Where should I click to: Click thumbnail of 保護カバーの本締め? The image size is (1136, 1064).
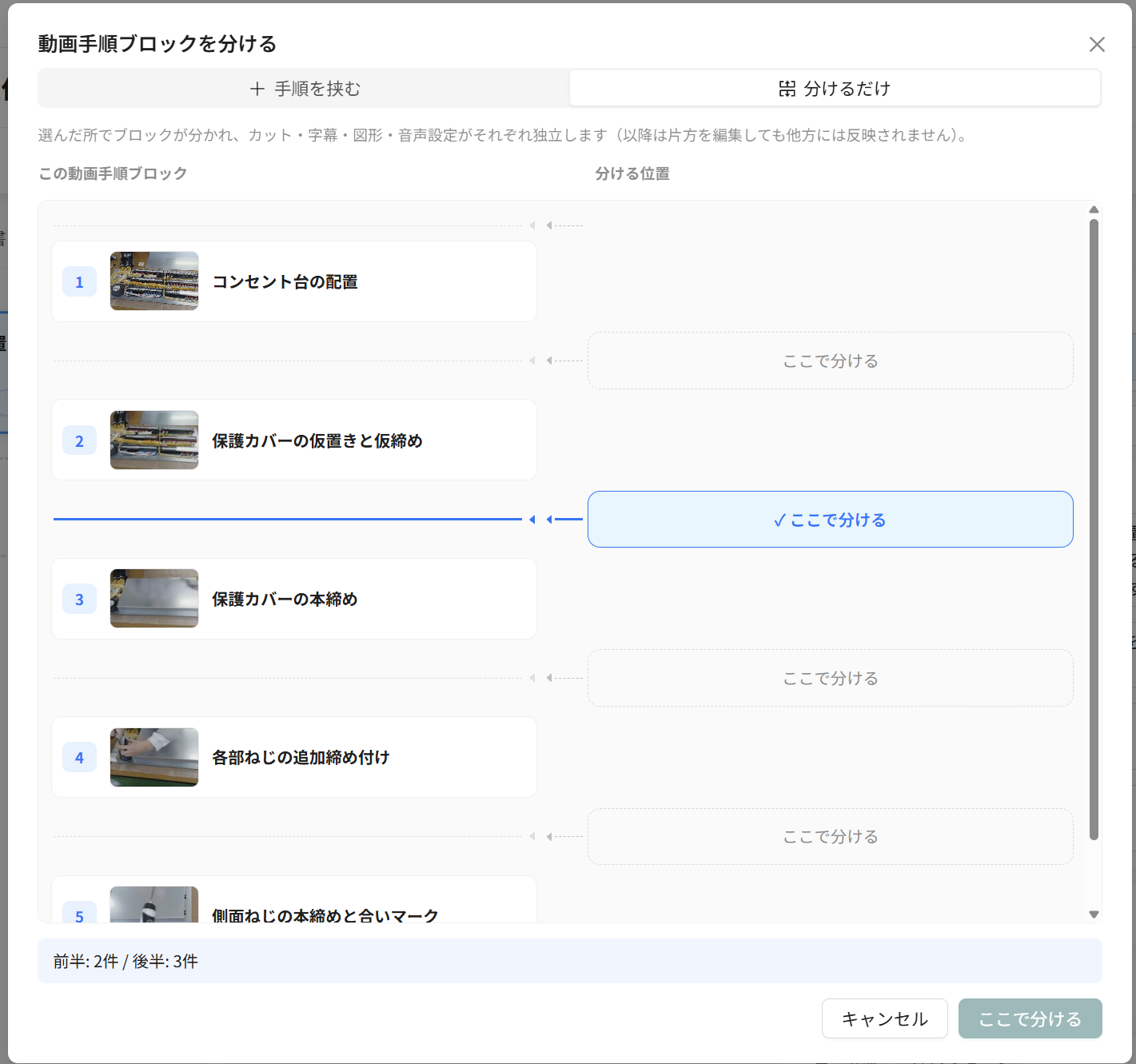pos(154,598)
